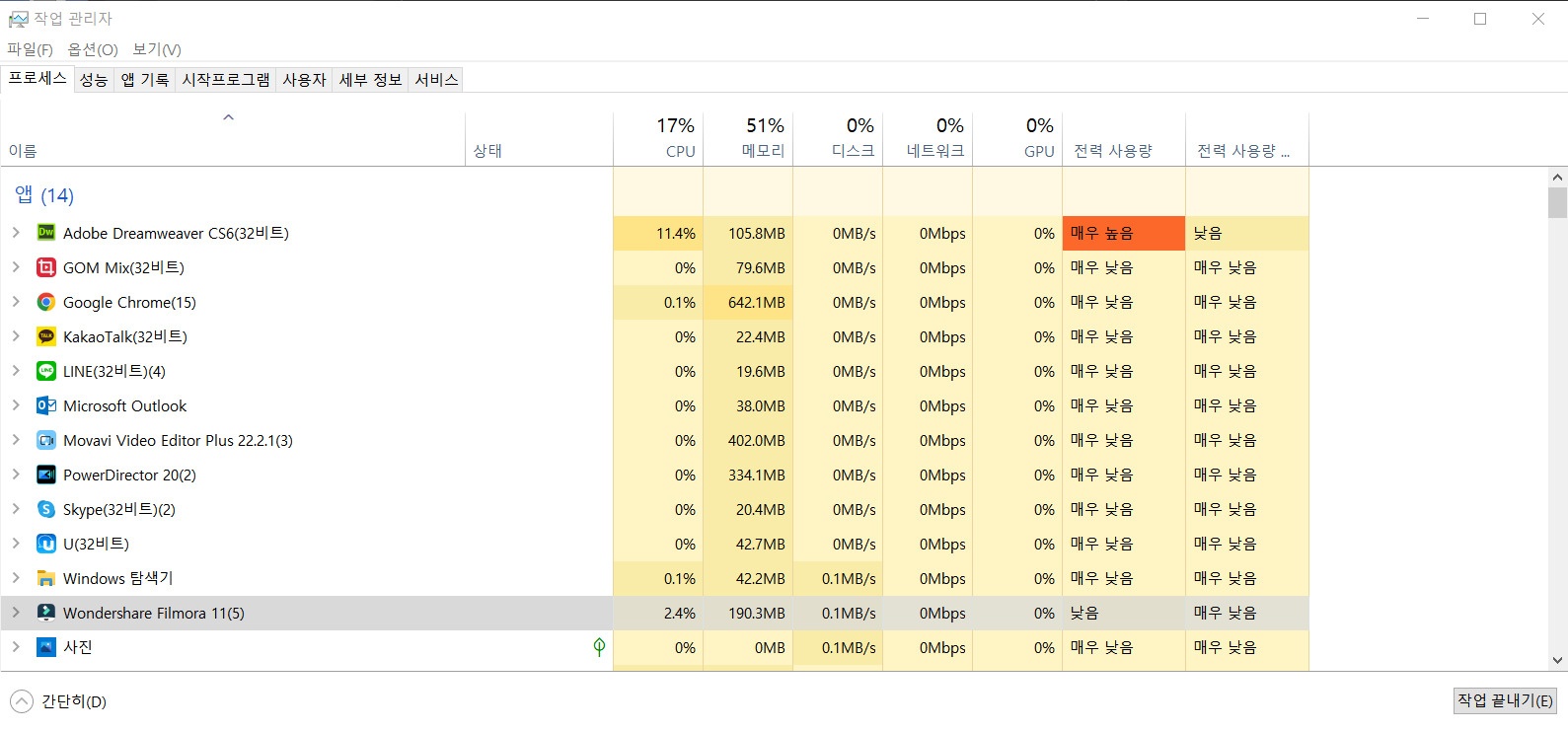
Task: Click the 사진 app icon
Action: pyautogui.click(x=46, y=647)
